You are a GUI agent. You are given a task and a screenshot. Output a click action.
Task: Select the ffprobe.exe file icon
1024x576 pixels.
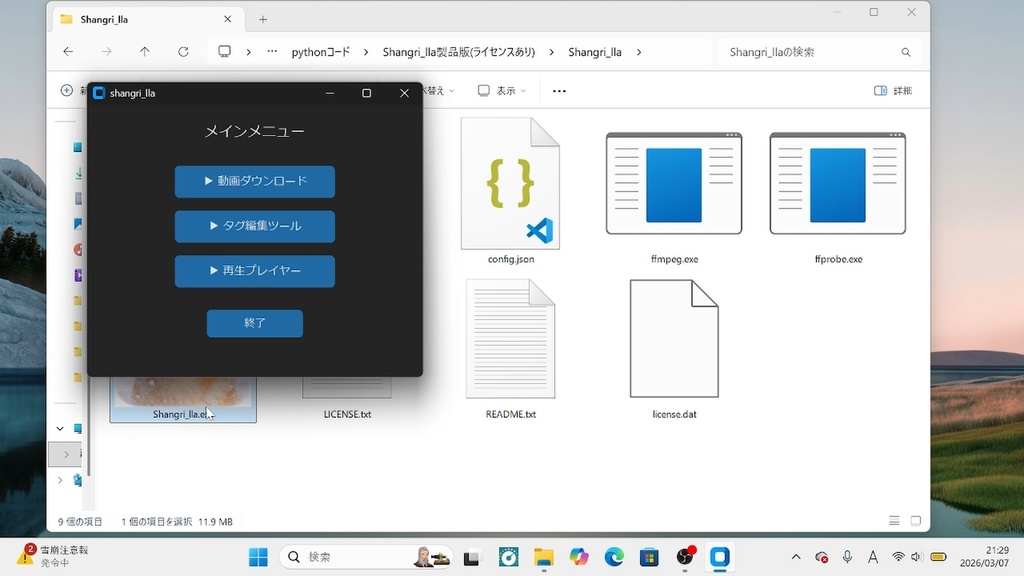pos(838,184)
